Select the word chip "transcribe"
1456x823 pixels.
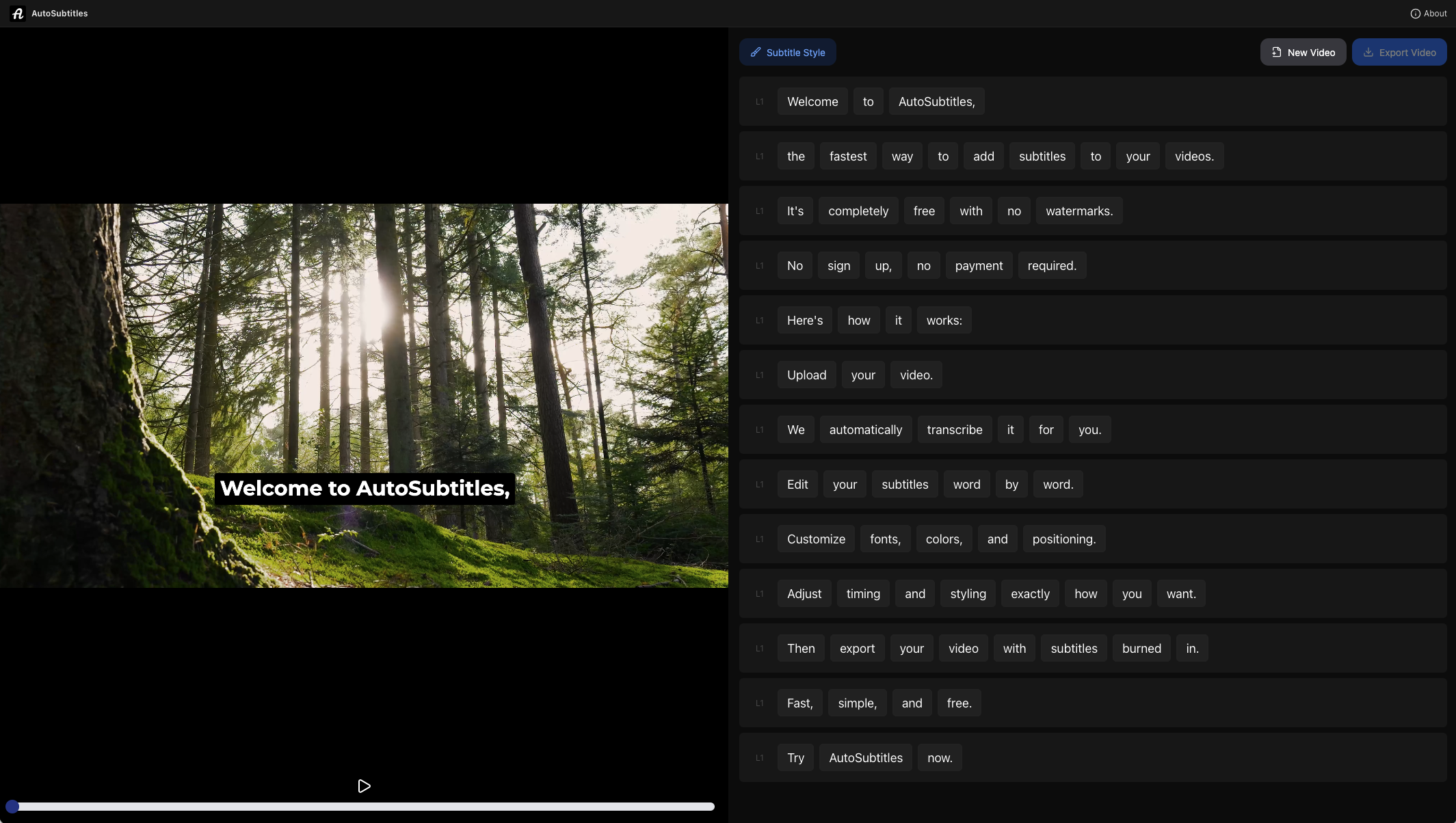click(x=954, y=429)
